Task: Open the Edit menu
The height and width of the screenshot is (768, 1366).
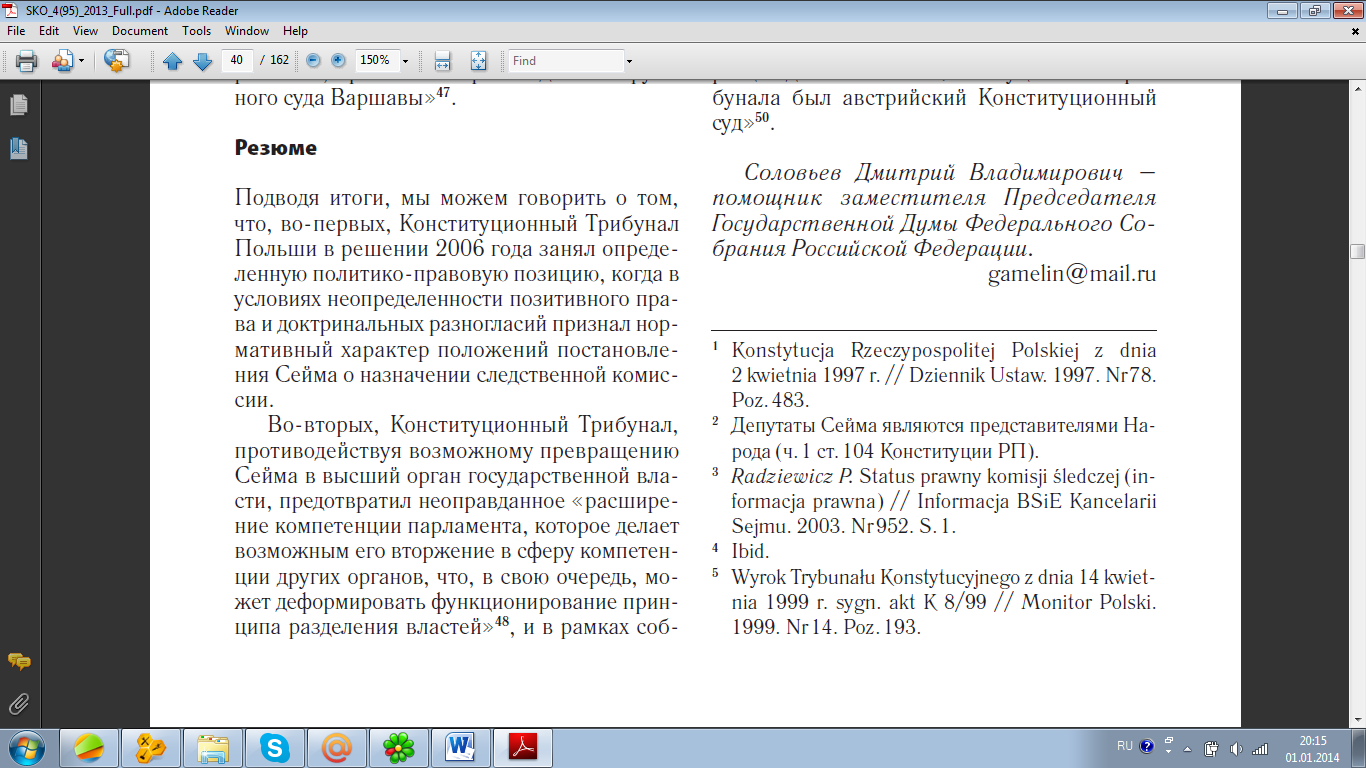Action: pyautogui.click(x=49, y=31)
